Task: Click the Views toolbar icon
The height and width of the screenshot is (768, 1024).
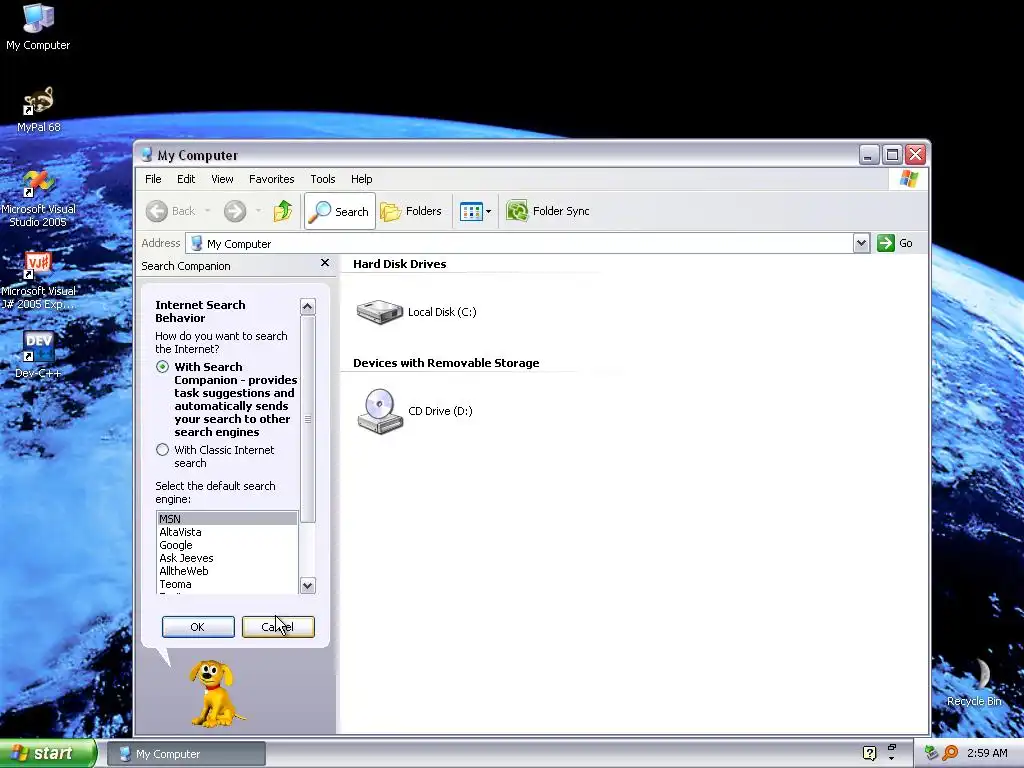Action: click(x=471, y=211)
